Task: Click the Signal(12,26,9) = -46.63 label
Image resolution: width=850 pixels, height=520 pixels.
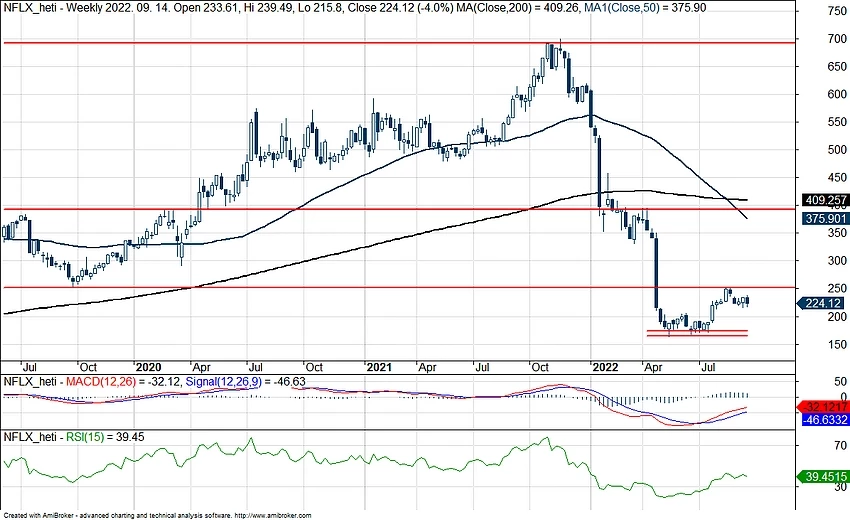Action: click(246, 382)
